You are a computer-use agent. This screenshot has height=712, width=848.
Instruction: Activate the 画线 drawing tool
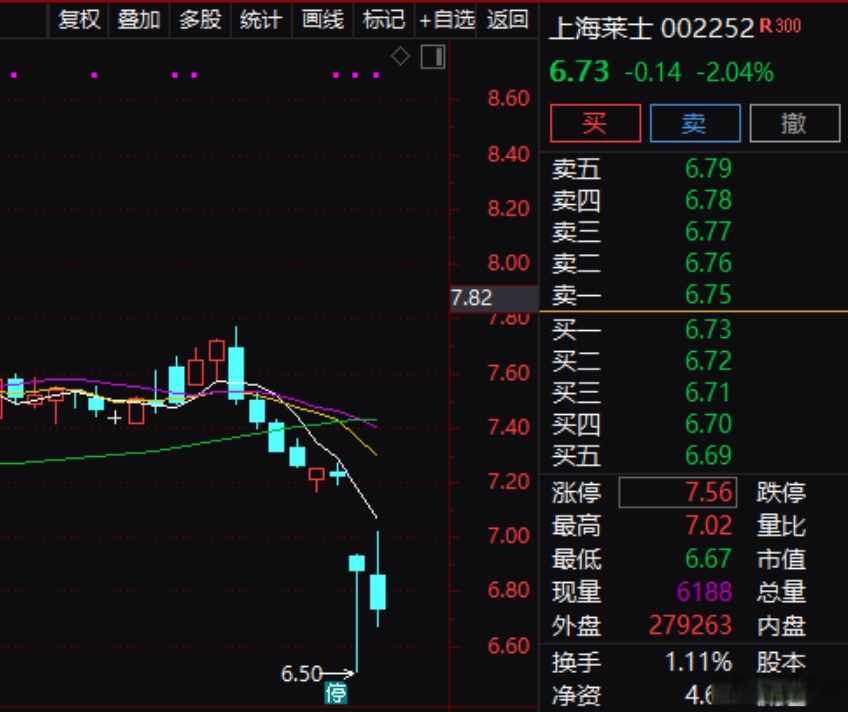323,20
